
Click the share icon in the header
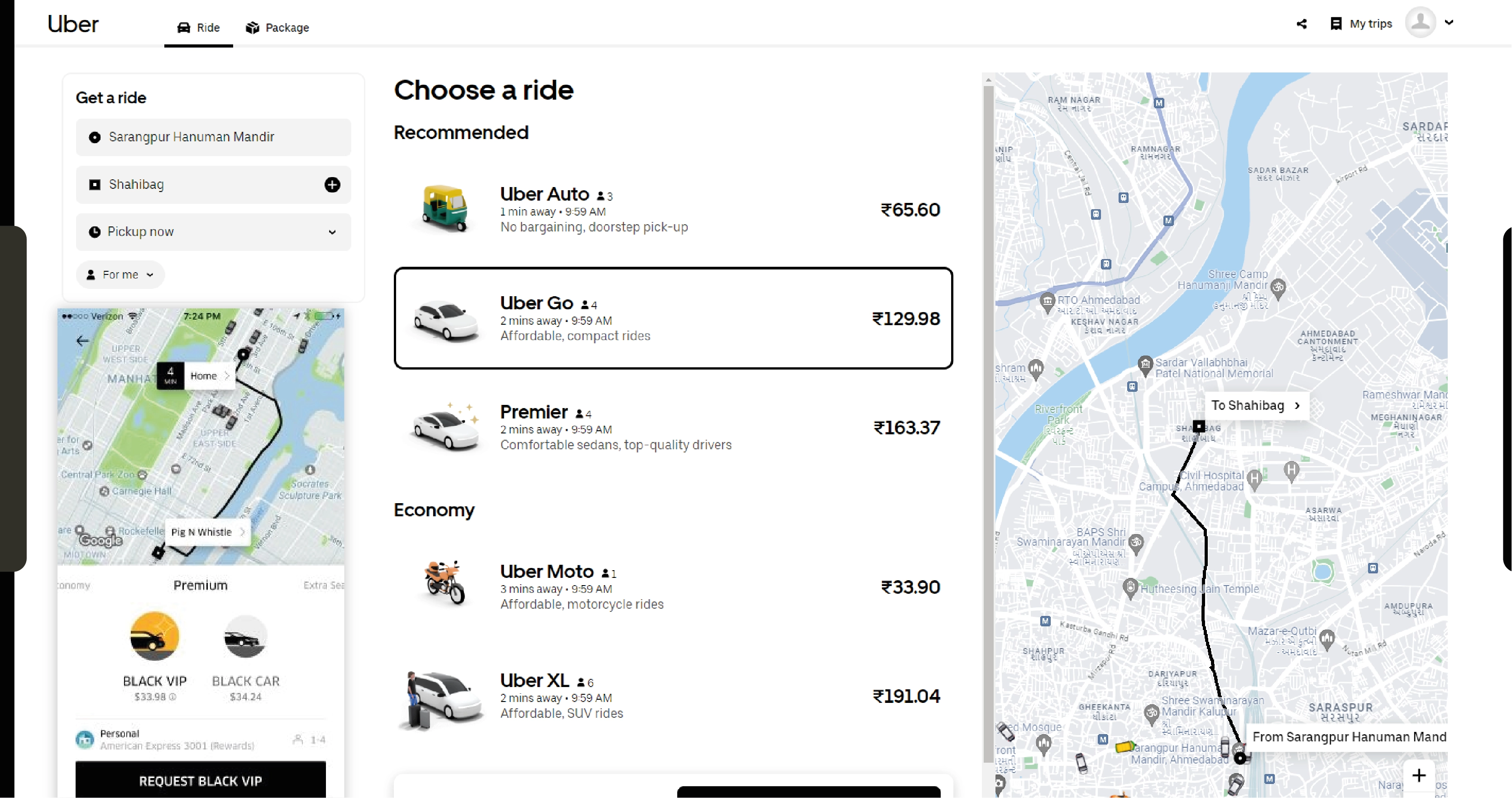[1302, 24]
